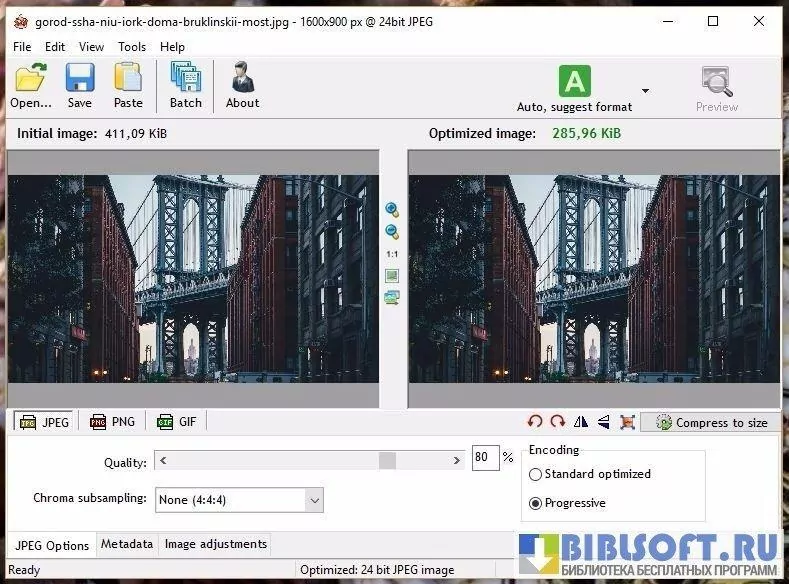The height and width of the screenshot is (584, 789).
Task: Switch to the PNG format tab
Action: tap(112, 422)
